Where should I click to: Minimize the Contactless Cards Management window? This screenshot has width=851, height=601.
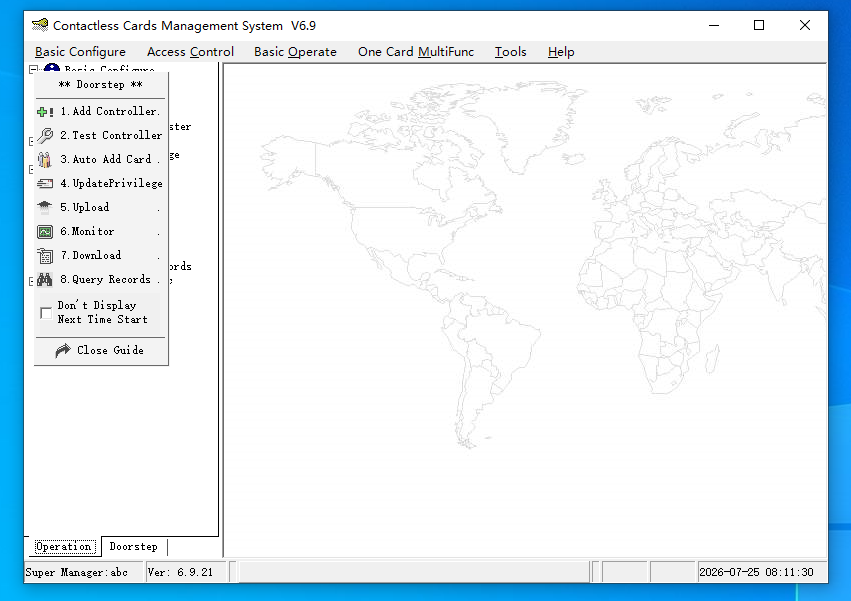tap(714, 26)
